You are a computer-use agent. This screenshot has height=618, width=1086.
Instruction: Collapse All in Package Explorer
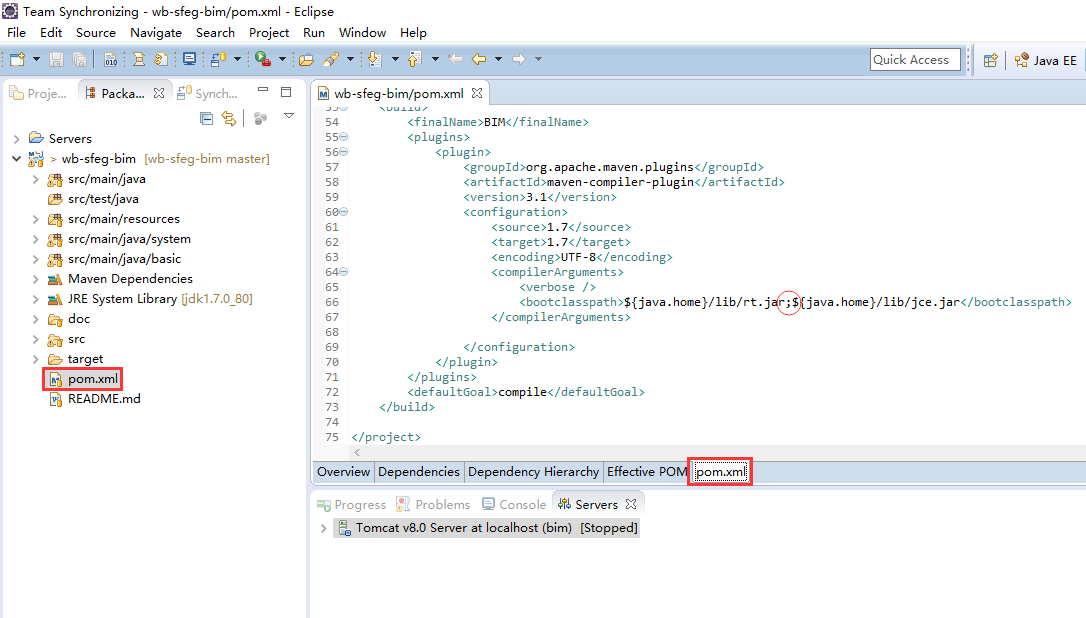pos(206,118)
